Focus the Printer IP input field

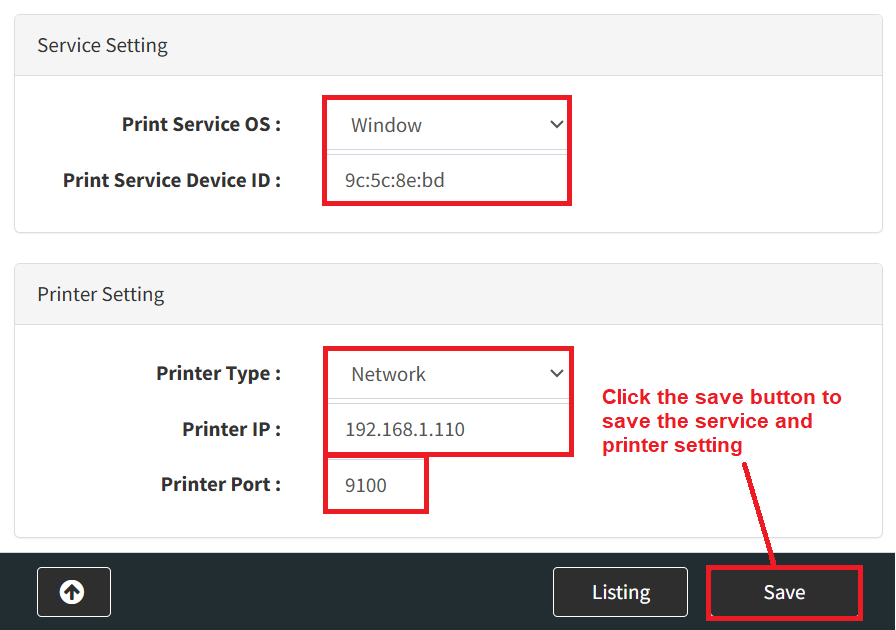[445, 430]
